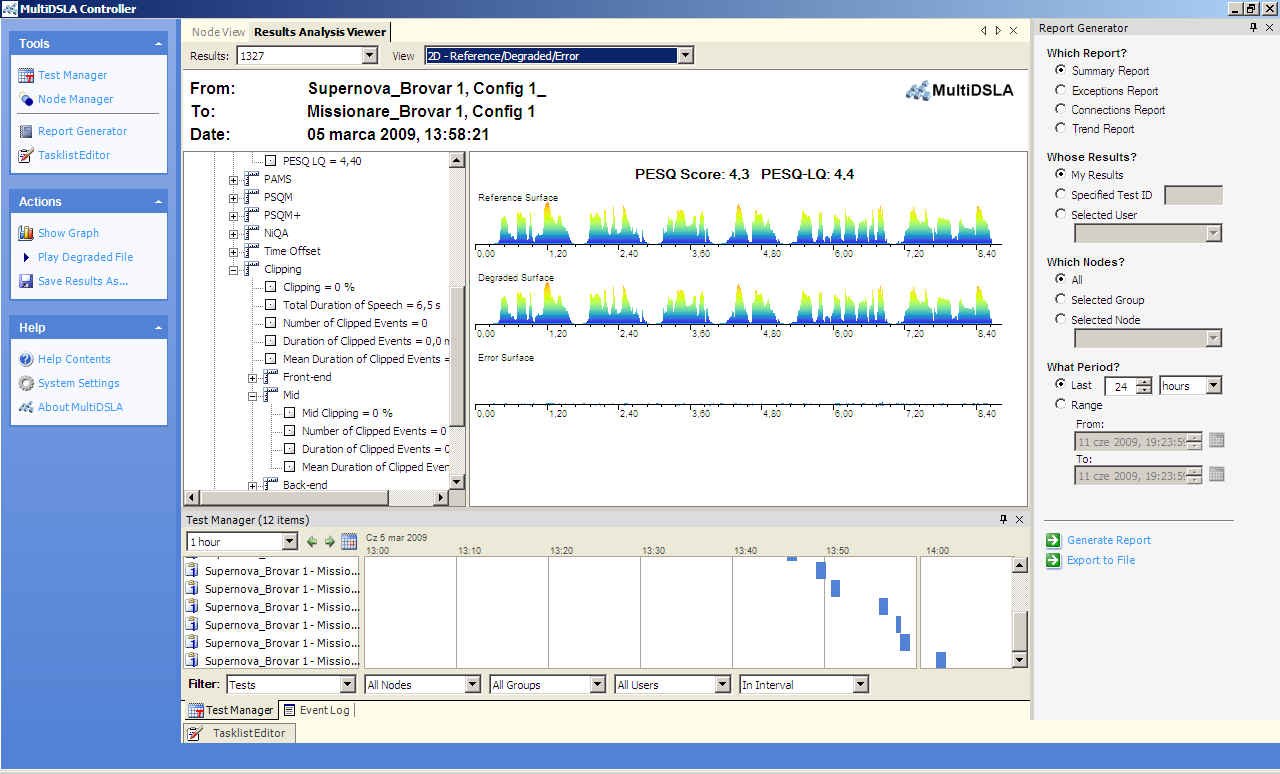Screen dimensions: 1280x774
Task: Expand the PAMS tree node
Action: pyautogui.click(x=234, y=180)
